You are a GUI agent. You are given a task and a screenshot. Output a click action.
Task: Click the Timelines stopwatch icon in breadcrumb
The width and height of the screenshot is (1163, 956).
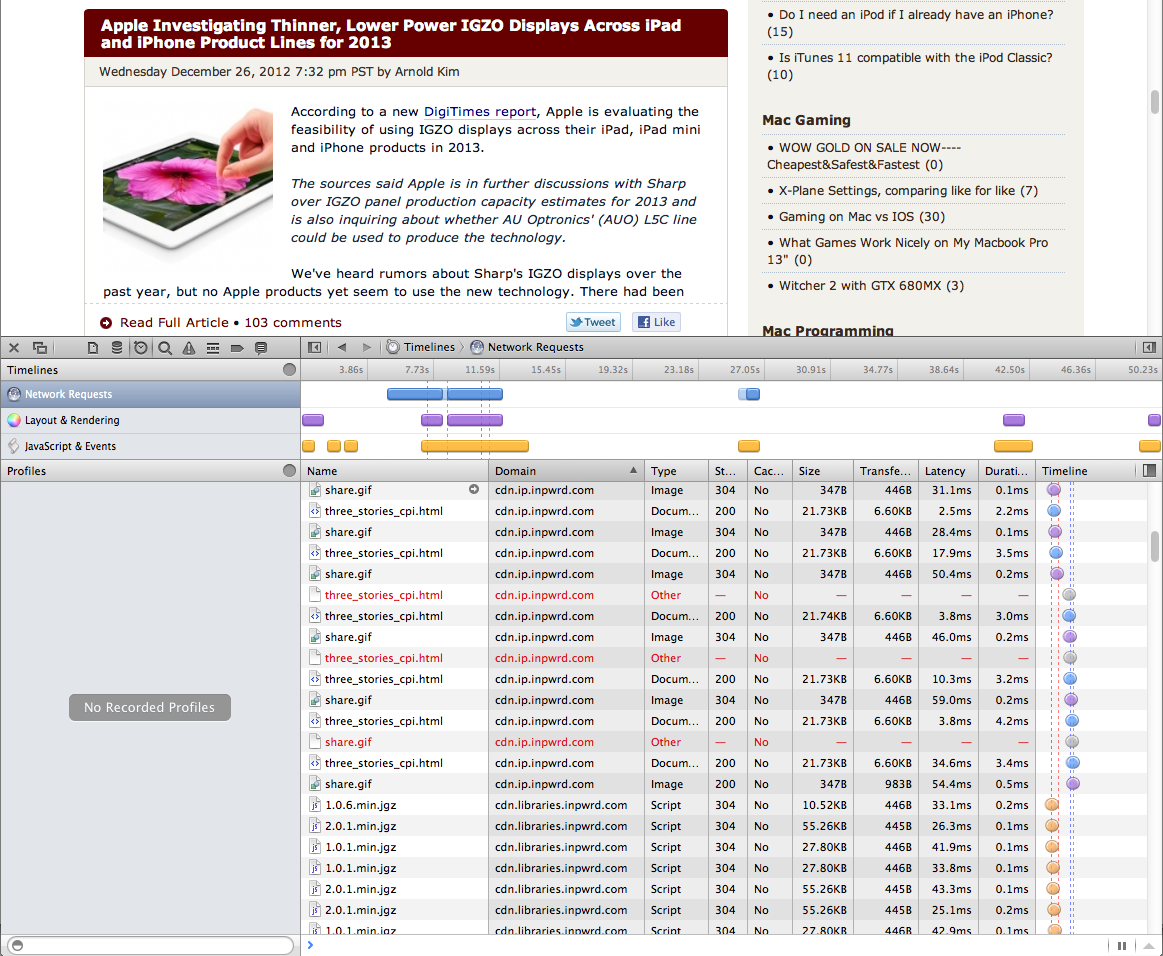click(393, 347)
